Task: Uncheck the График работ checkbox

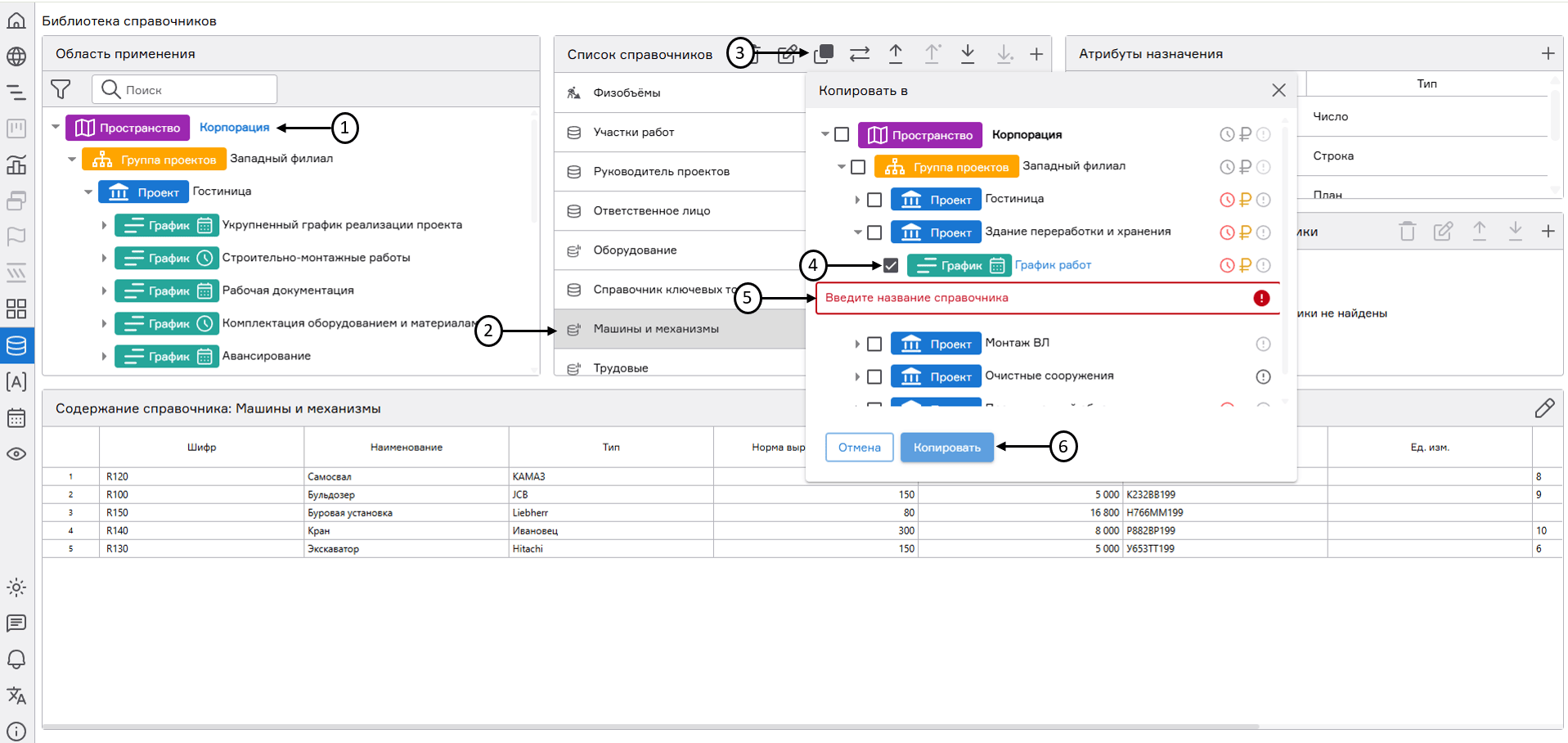Action: coord(891,265)
